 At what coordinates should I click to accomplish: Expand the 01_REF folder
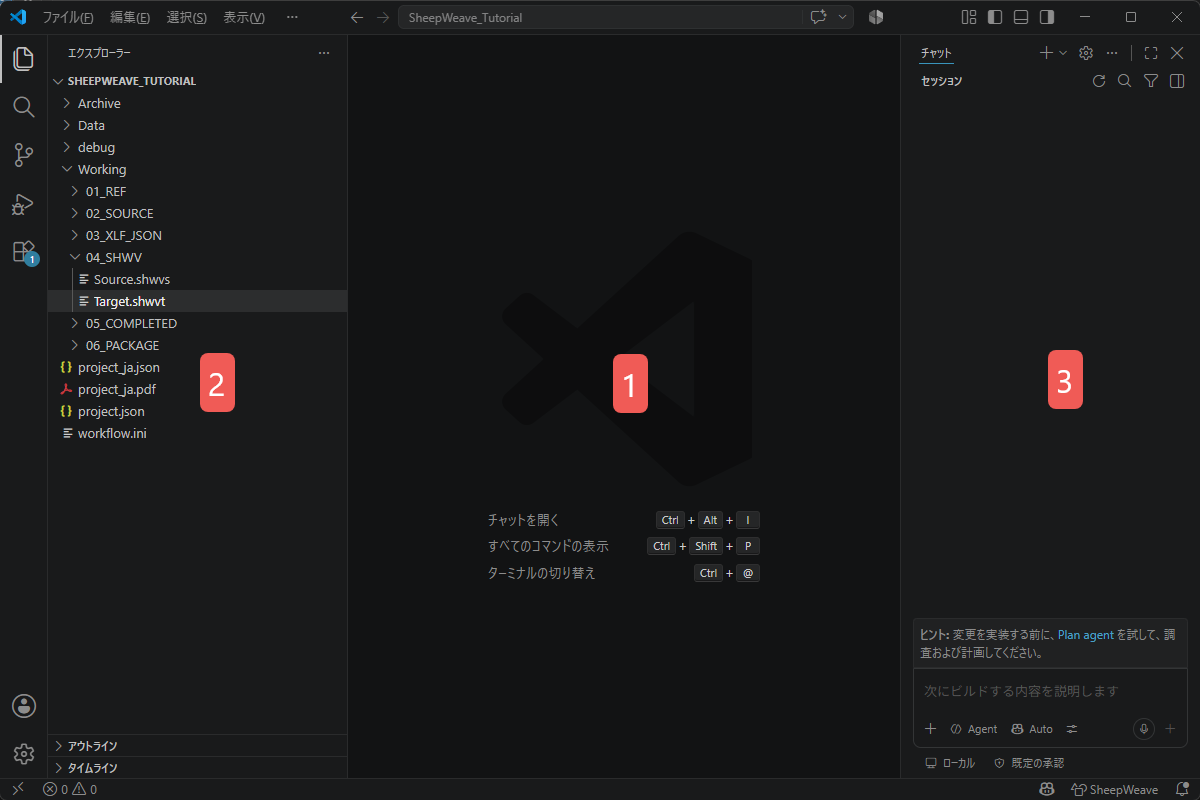pyautogui.click(x=197, y=191)
